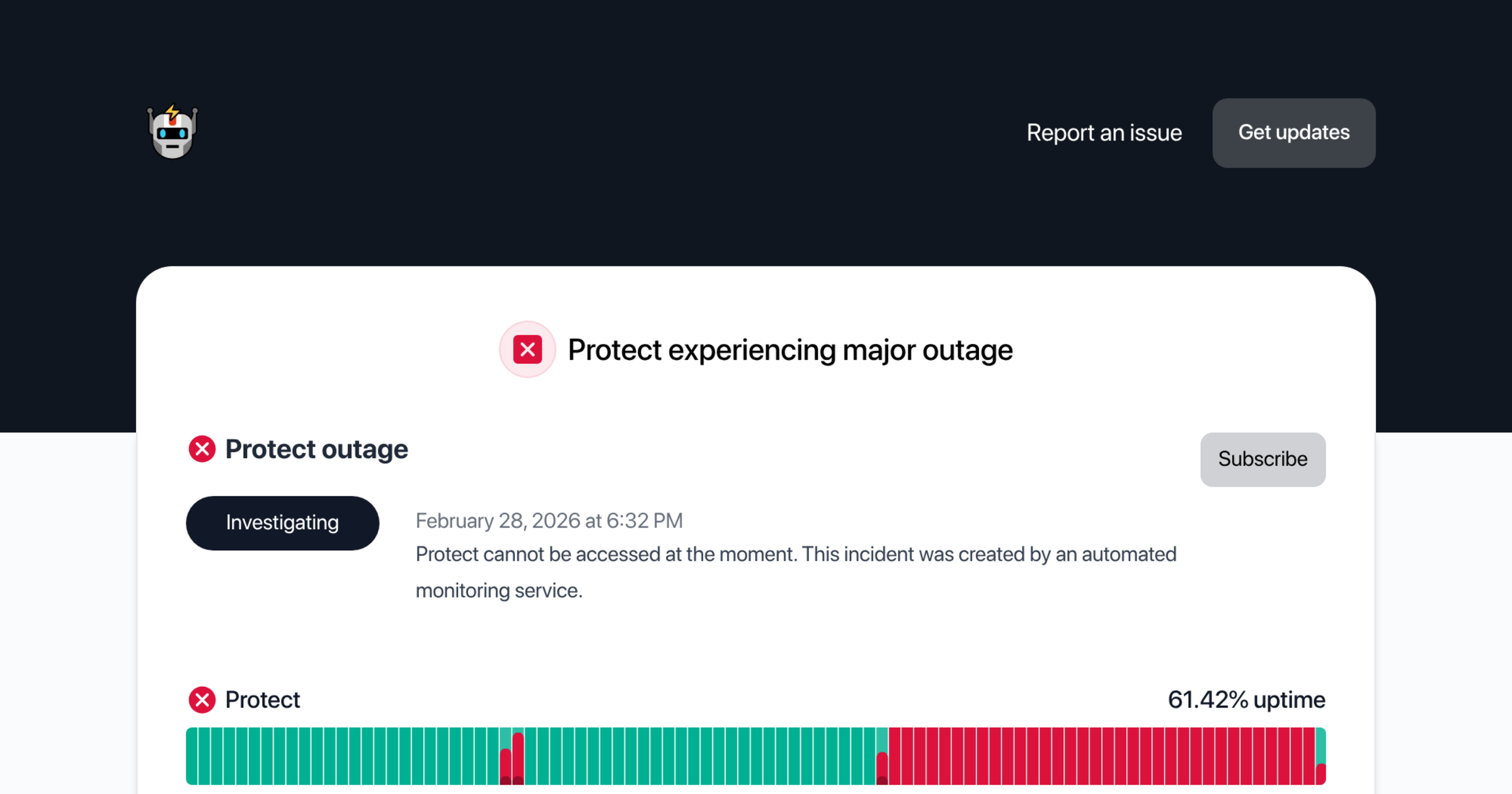Select the Protect component name label

click(x=262, y=699)
